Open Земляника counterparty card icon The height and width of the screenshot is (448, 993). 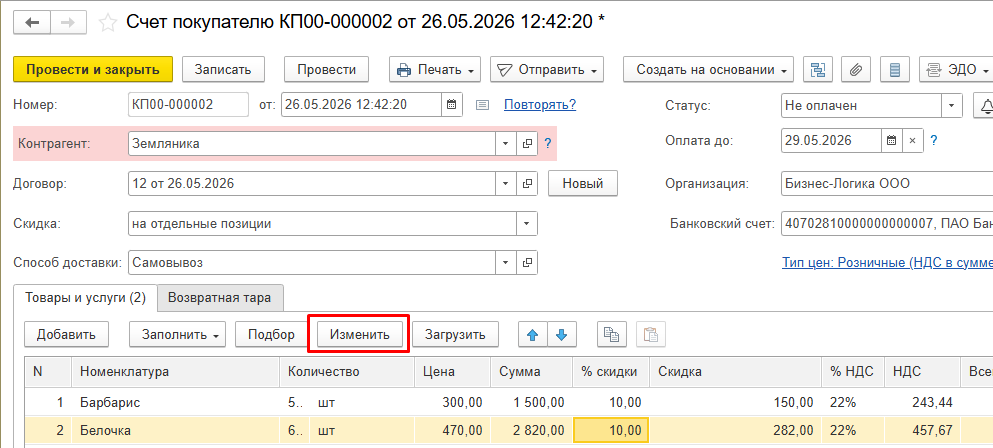click(527, 144)
